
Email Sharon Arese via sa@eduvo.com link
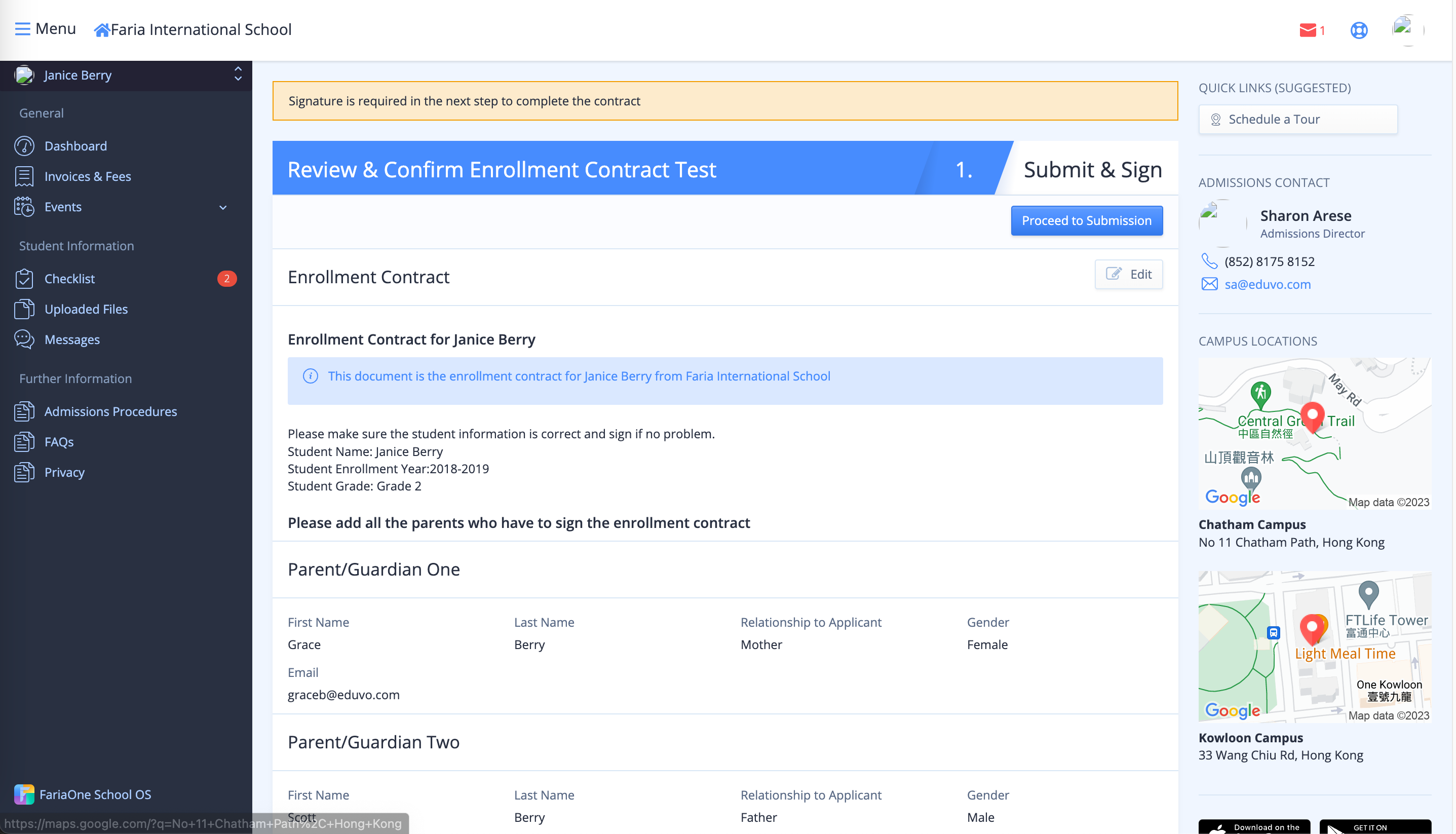tap(1268, 284)
